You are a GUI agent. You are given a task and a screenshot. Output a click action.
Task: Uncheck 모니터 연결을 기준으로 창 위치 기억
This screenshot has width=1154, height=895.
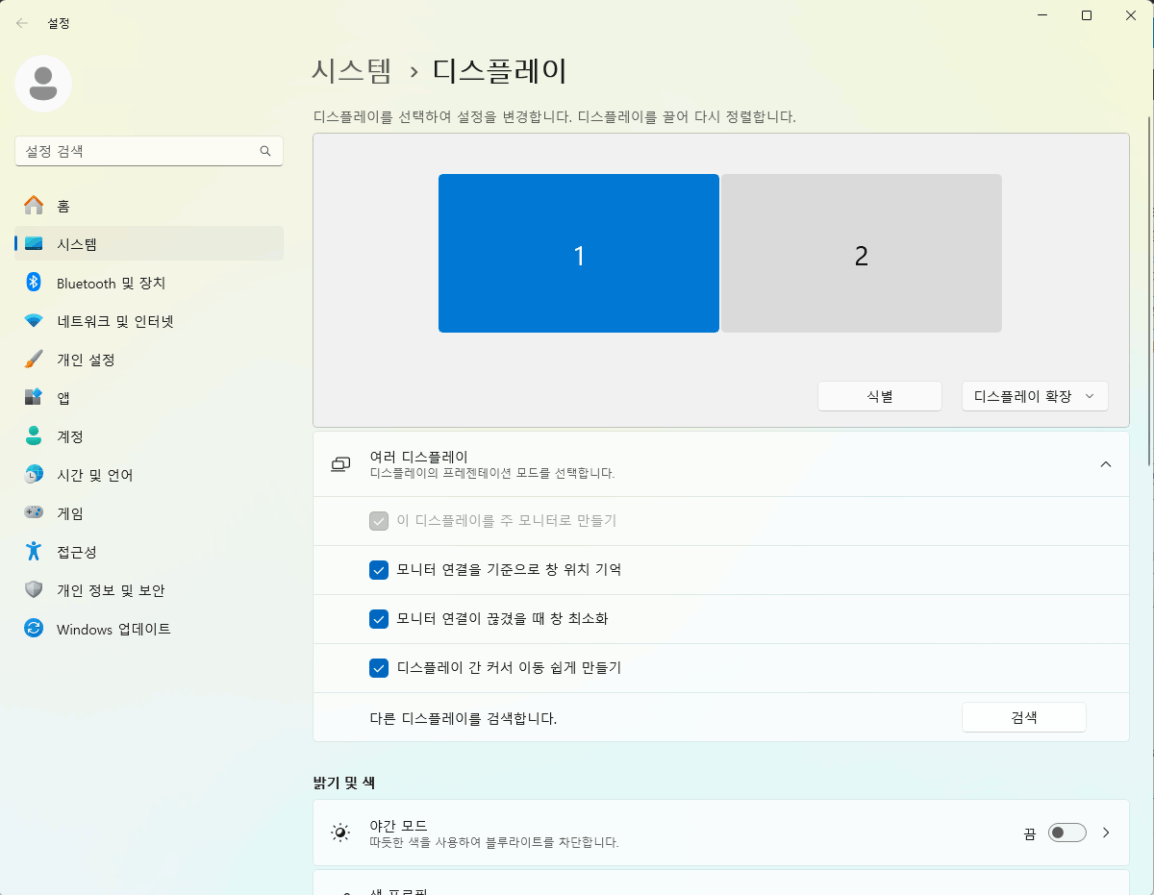tap(379, 570)
